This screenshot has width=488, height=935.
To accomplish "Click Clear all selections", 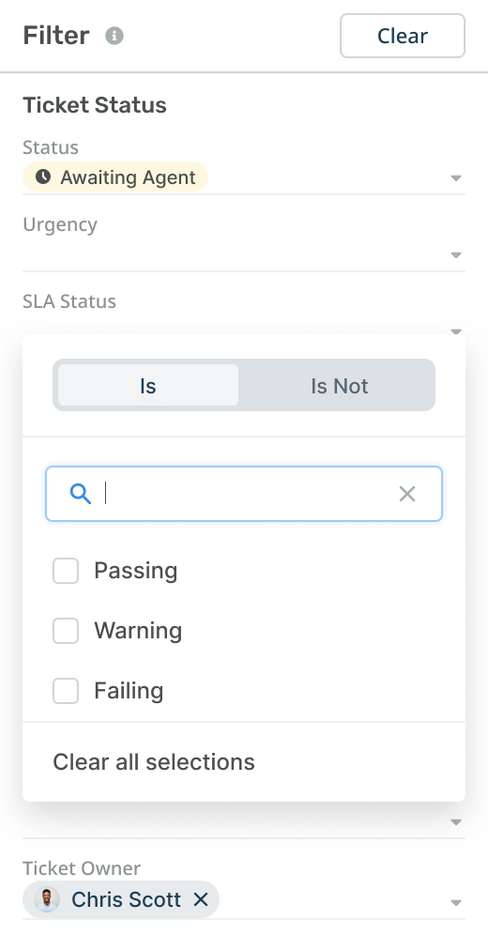I will [154, 761].
